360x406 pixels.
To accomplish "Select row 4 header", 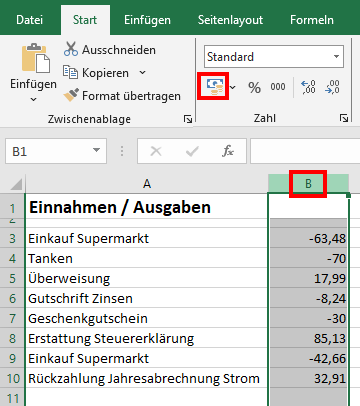I will pos(12,258).
